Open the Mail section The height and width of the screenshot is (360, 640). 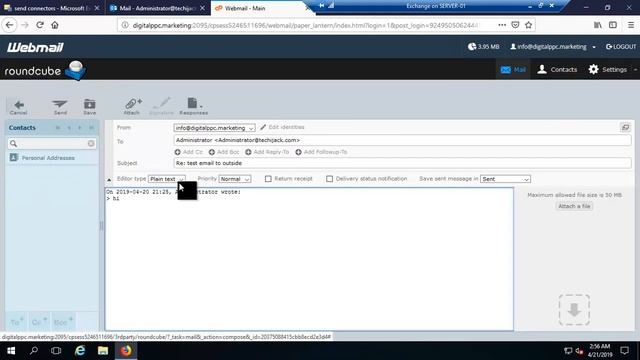click(513, 69)
